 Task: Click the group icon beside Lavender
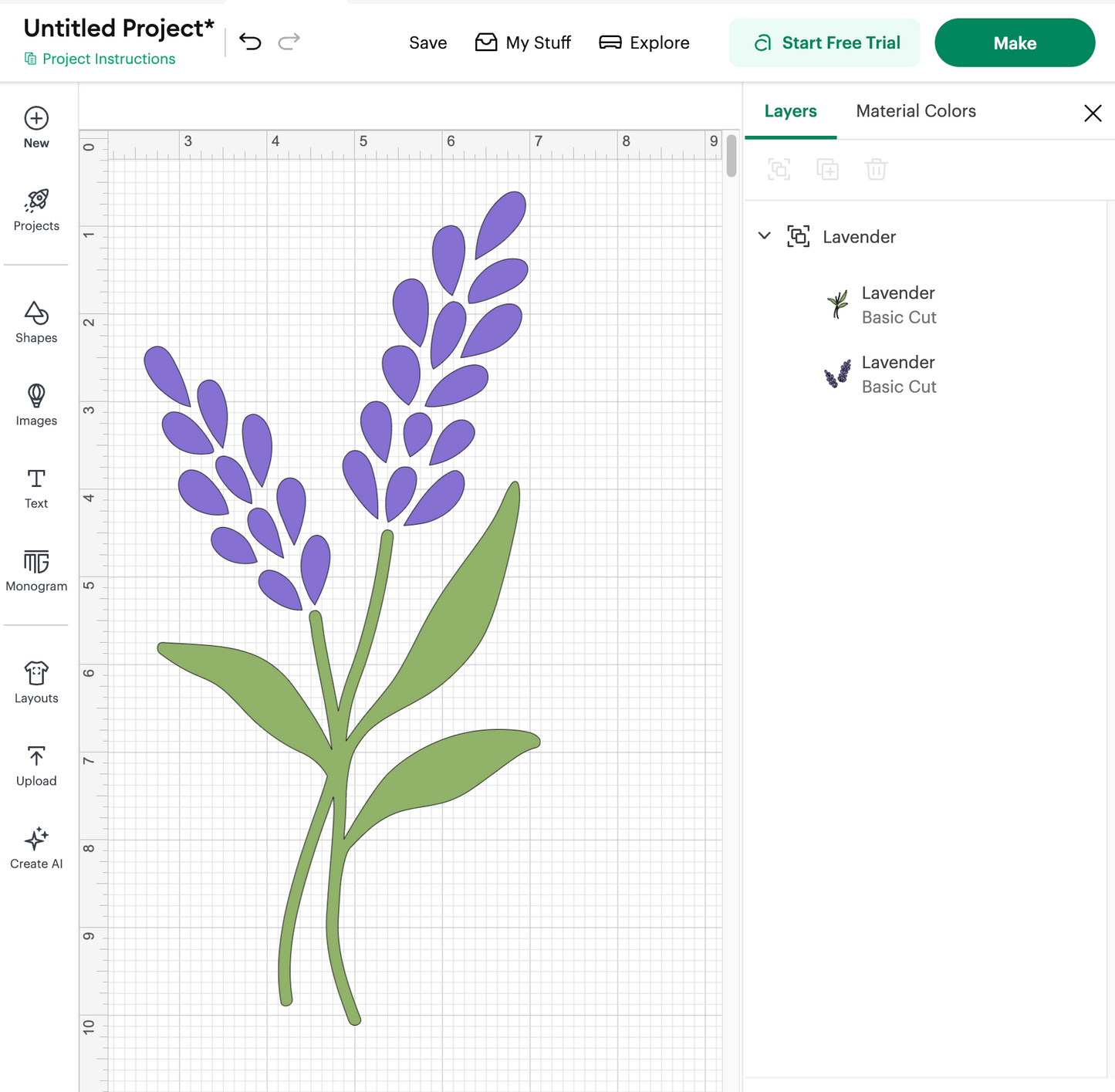(799, 236)
